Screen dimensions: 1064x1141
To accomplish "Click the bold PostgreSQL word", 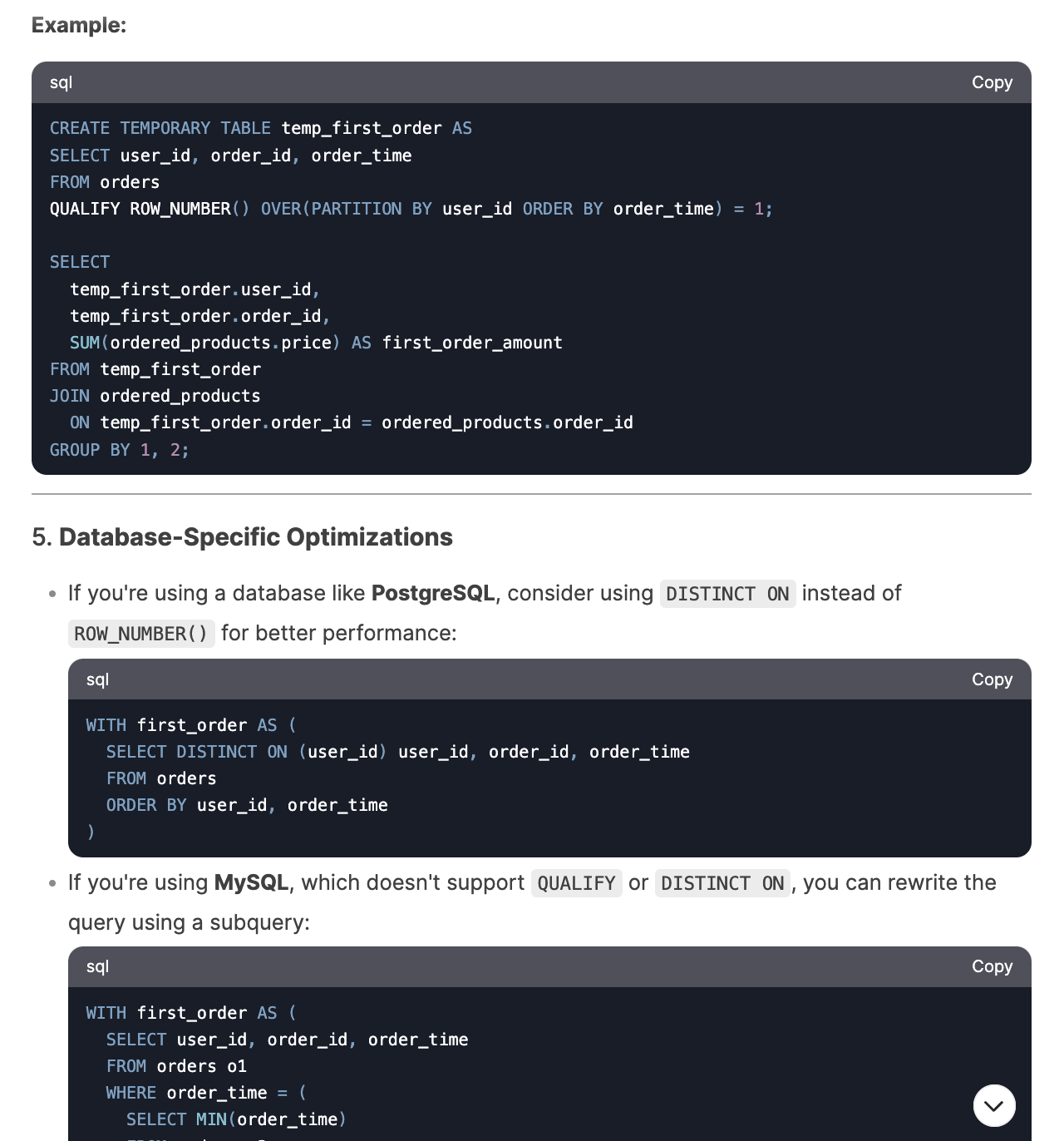I will point(433,594).
